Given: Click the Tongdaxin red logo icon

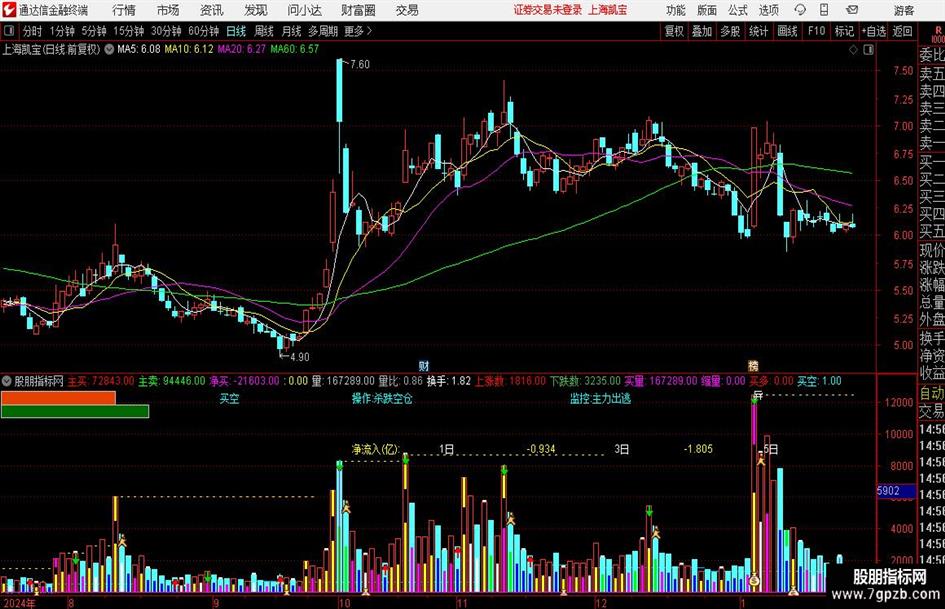Looking at the screenshot, I should 9,10.
